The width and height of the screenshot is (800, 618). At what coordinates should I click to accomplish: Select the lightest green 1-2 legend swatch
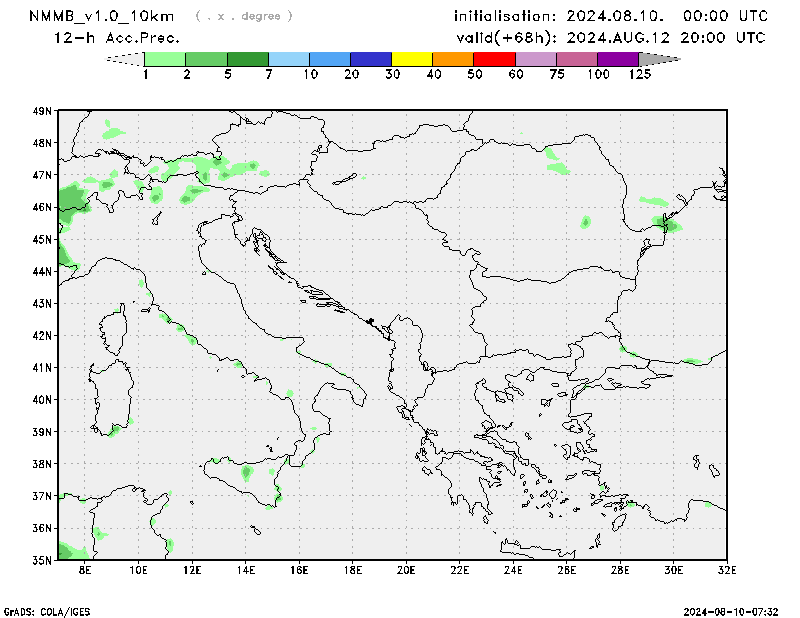(165, 59)
